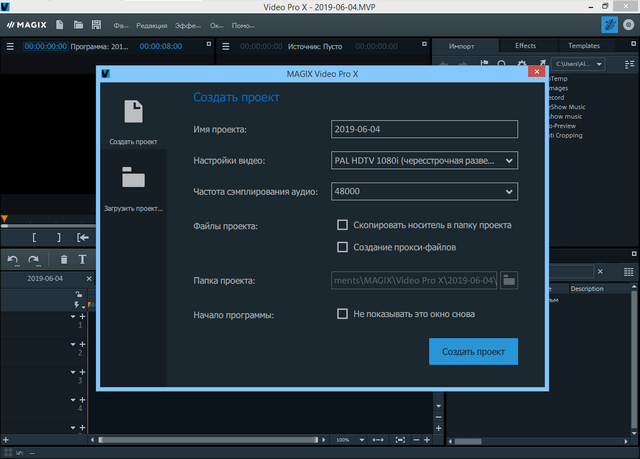Viewport: 640px width, 459px height.
Task: Click the unlocked padlock icon above tracks
Action: pyautogui.click(x=79, y=294)
